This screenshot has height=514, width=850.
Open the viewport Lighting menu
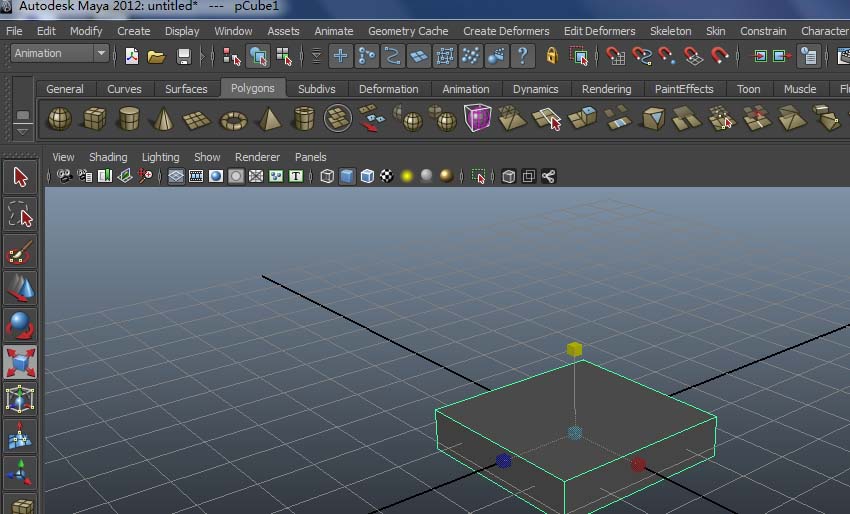point(160,157)
